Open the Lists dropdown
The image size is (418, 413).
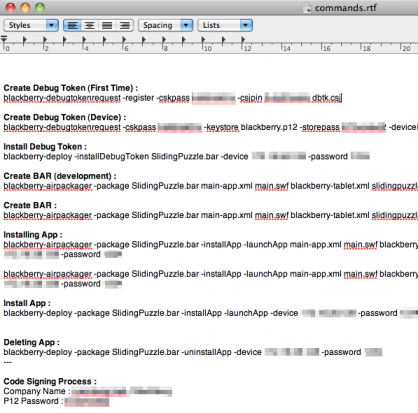225,25
